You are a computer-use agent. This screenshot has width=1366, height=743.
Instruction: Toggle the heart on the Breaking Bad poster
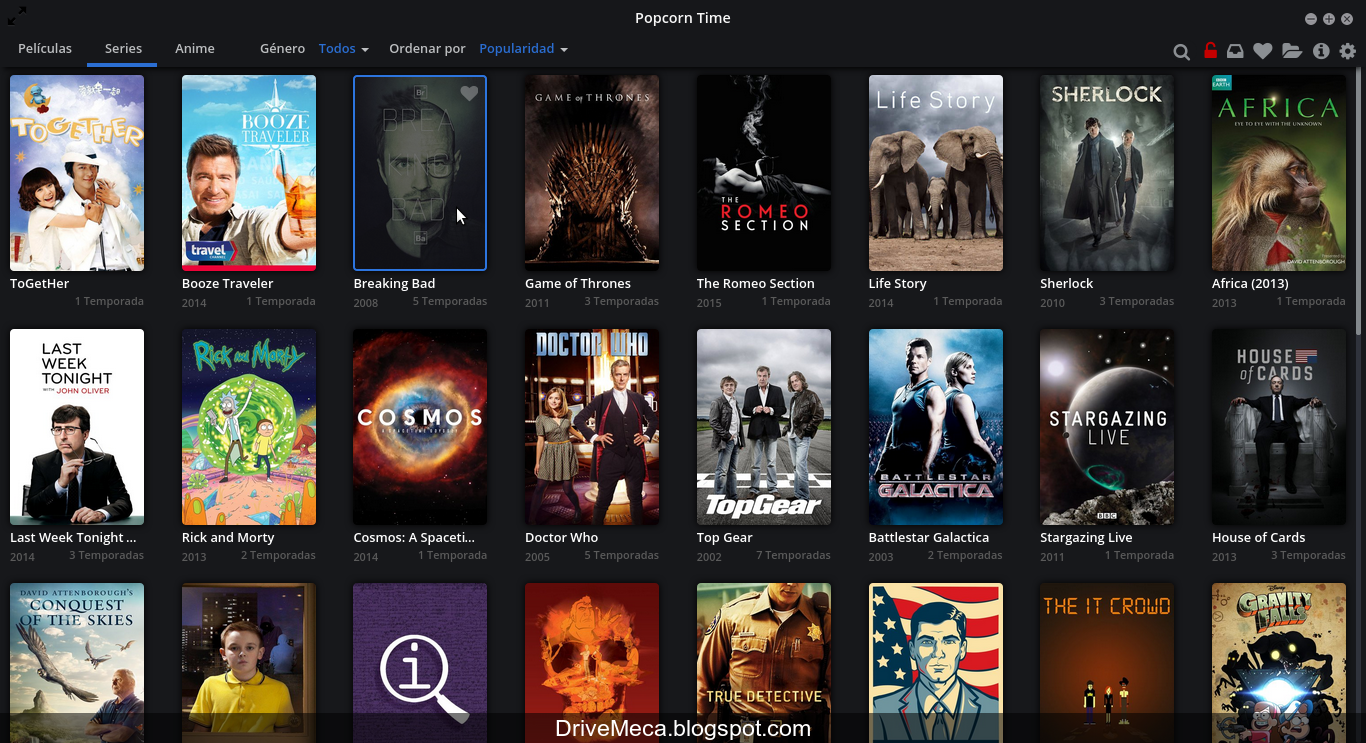469,93
